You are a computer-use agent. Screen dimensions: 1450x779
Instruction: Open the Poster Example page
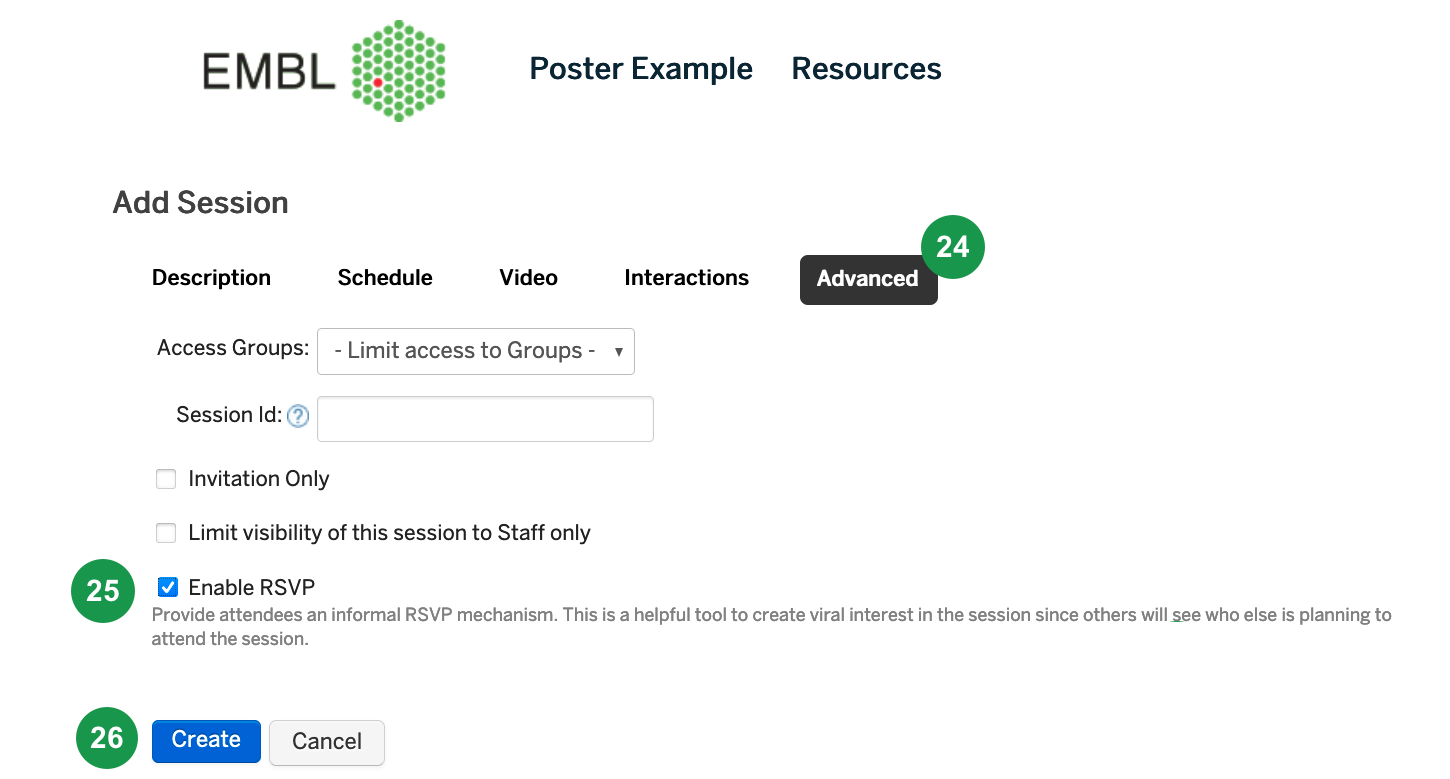[640, 69]
